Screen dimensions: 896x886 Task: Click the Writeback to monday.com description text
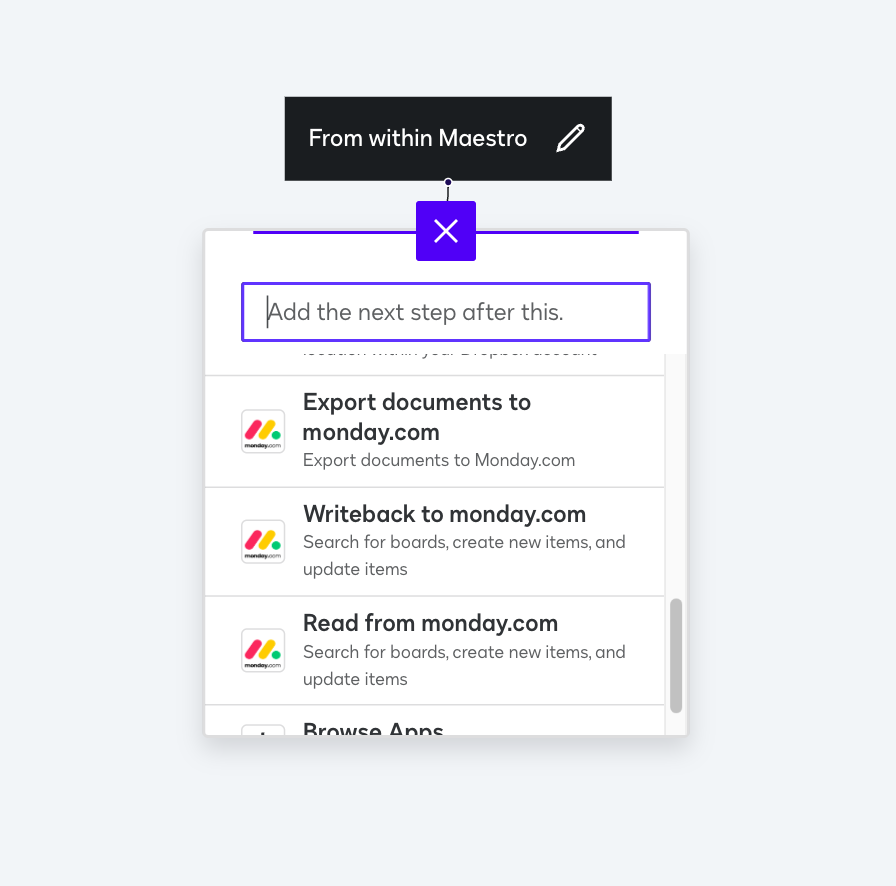pyautogui.click(x=464, y=556)
